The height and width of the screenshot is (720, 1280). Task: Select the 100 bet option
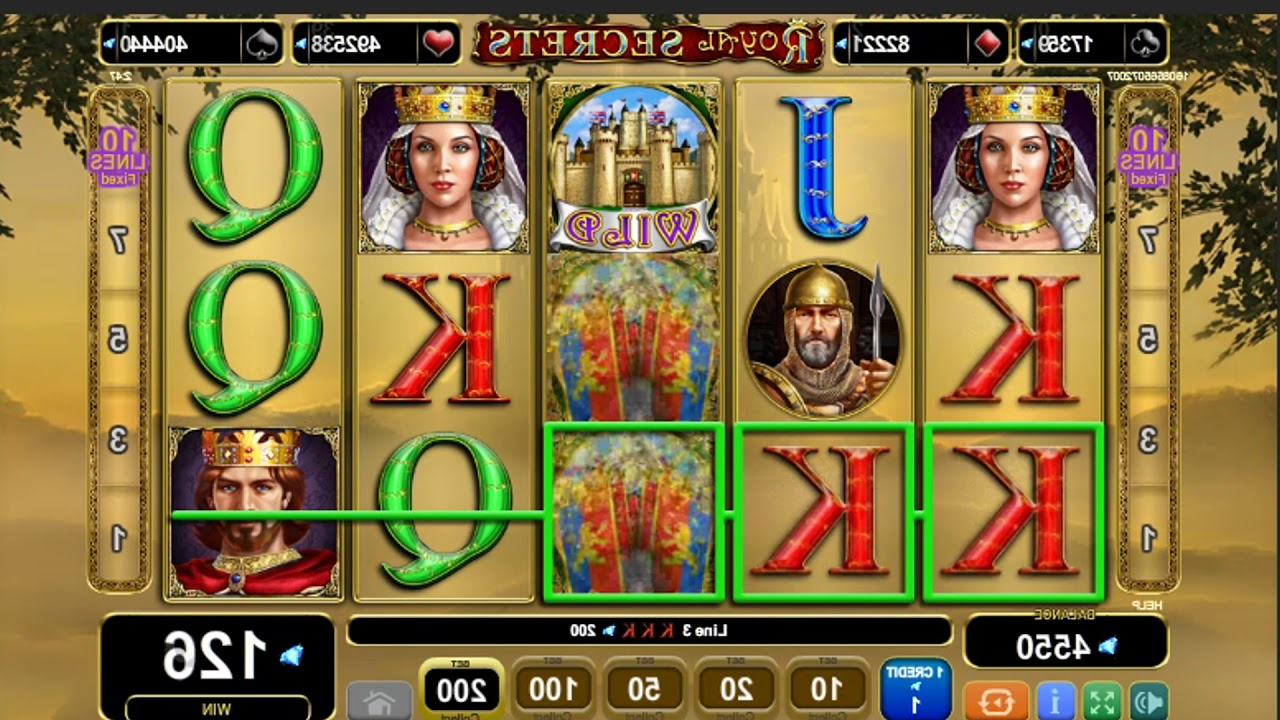[x=552, y=688]
